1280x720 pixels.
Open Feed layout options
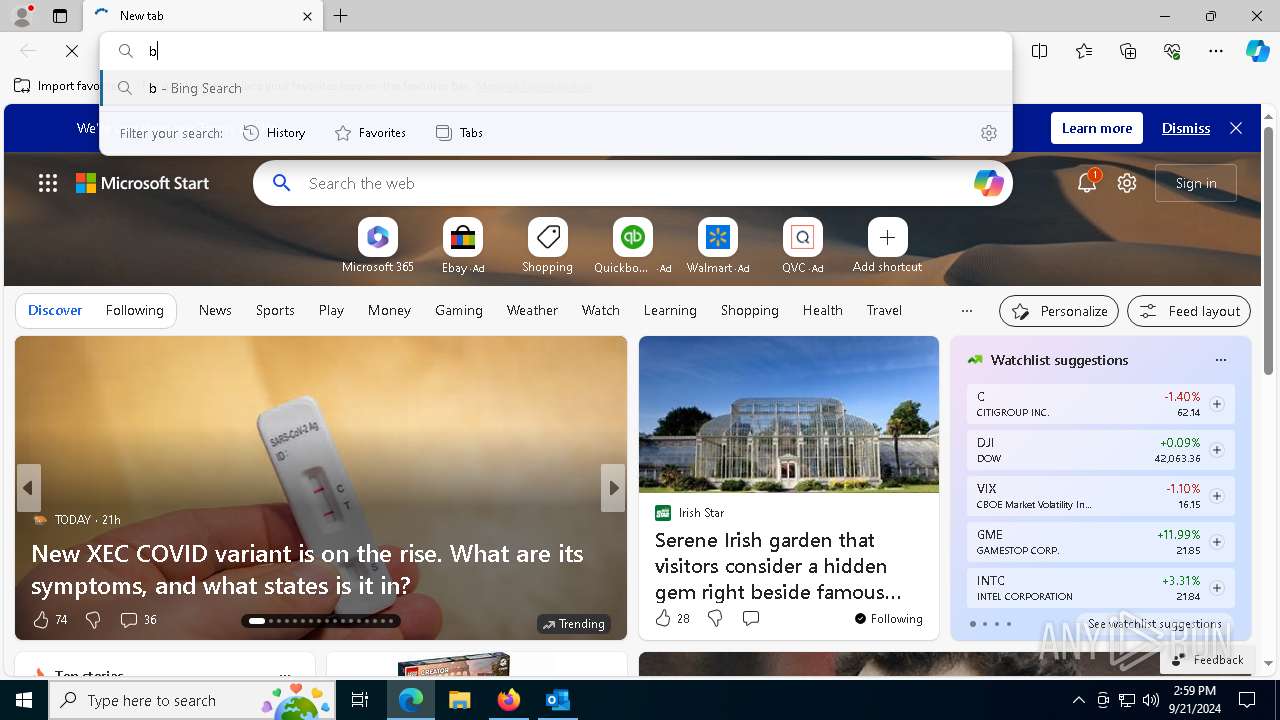1189,311
